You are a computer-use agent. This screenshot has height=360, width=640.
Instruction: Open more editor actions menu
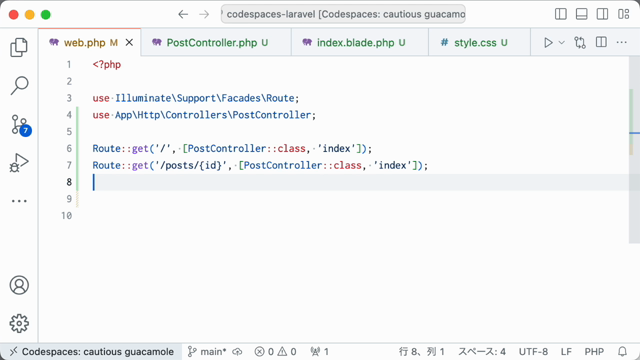point(621,42)
